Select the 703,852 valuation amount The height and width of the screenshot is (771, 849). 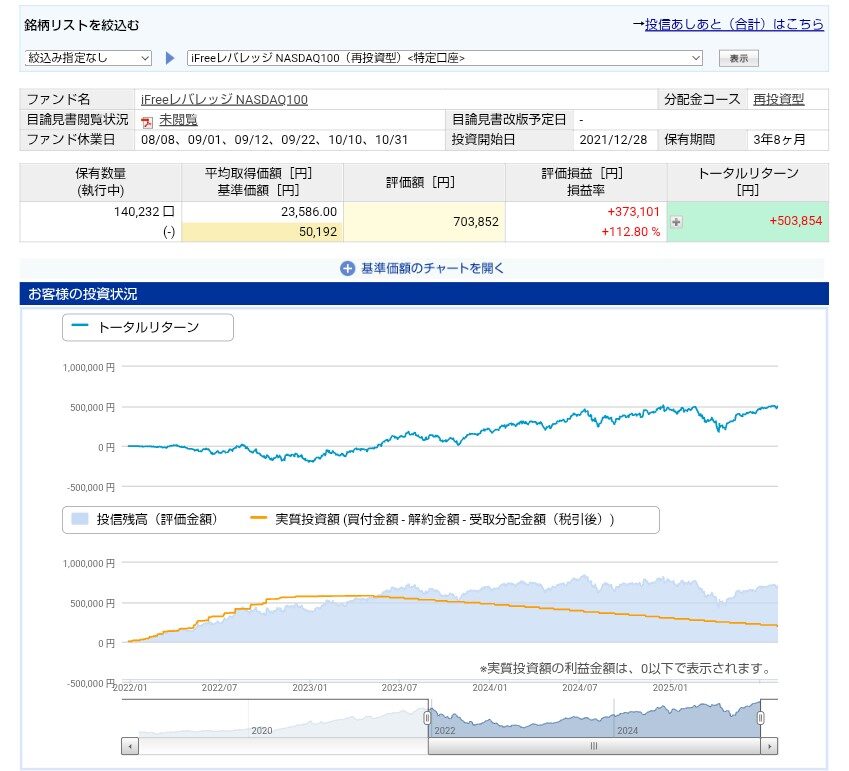point(476,221)
